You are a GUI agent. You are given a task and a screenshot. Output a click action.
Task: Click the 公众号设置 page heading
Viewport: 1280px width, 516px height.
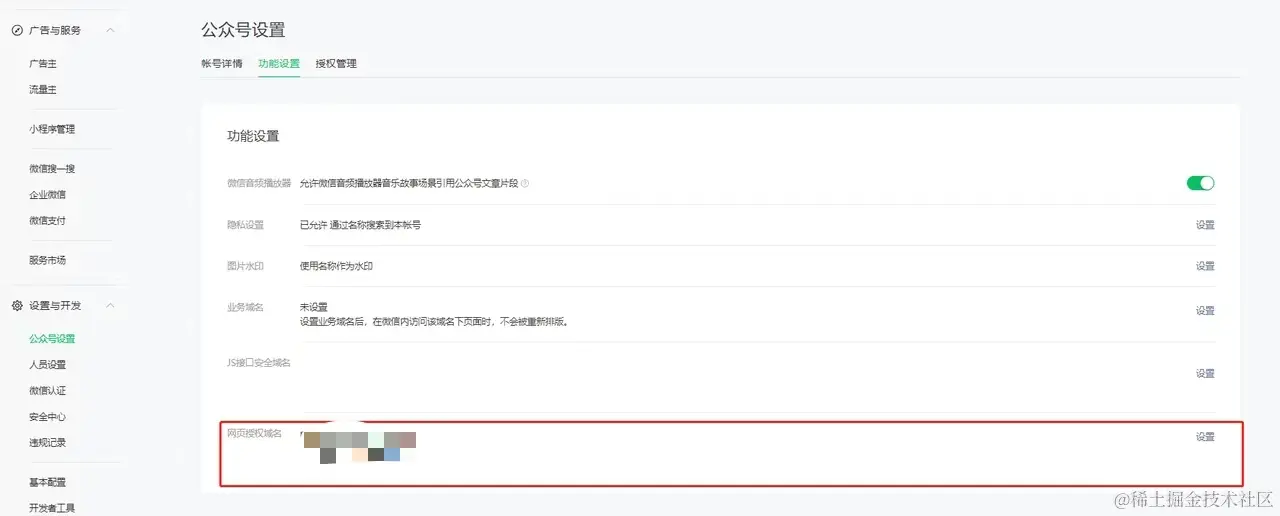point(243,30)
